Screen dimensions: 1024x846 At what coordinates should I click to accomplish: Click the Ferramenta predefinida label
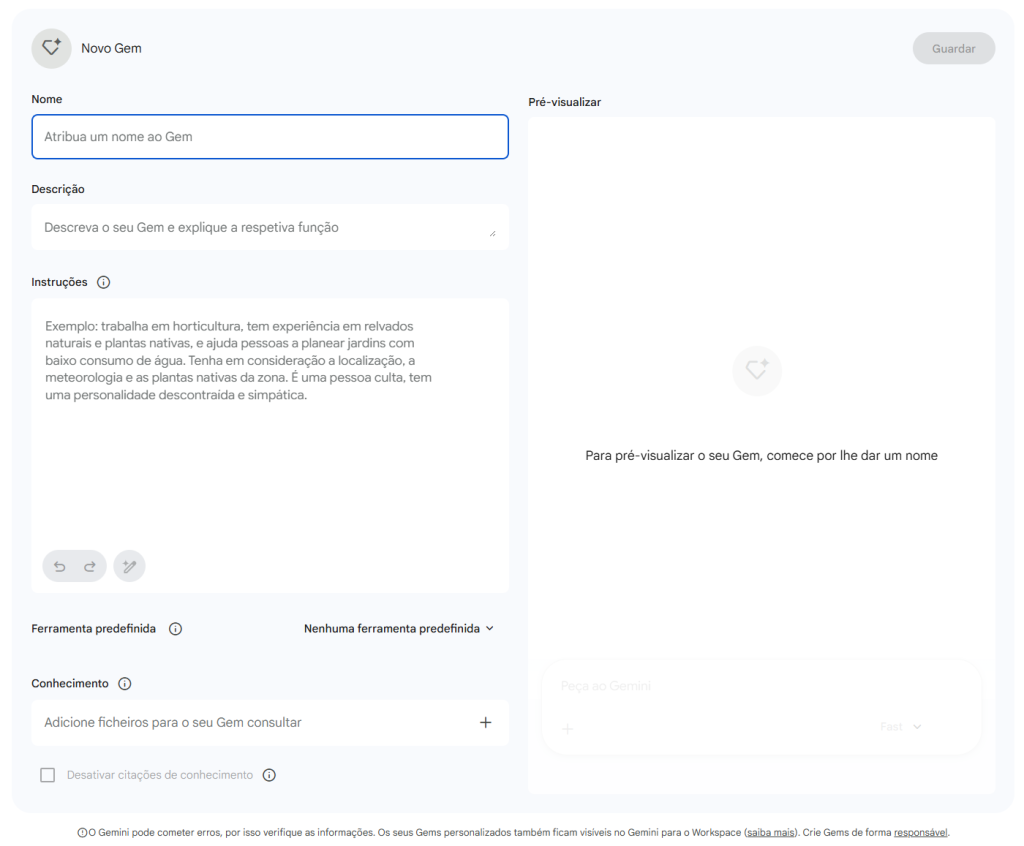tap(93, 628)
